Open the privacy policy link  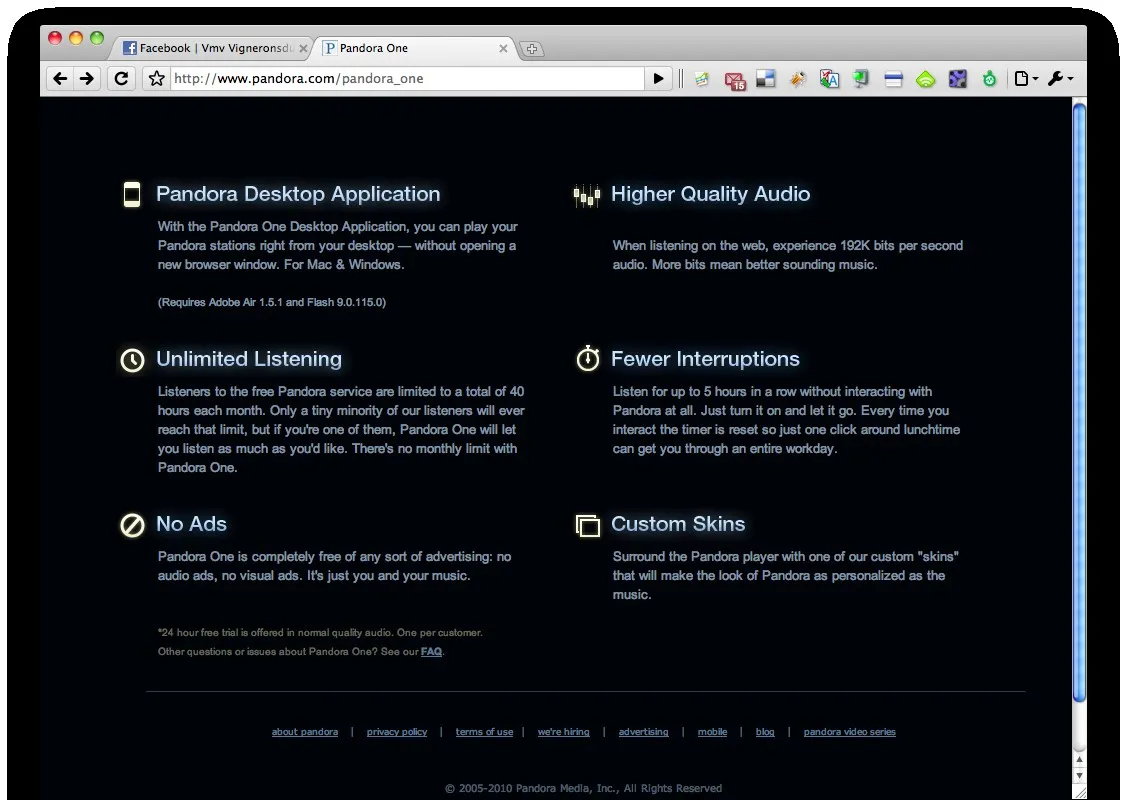pyautogui.click(x=397, y=732)
